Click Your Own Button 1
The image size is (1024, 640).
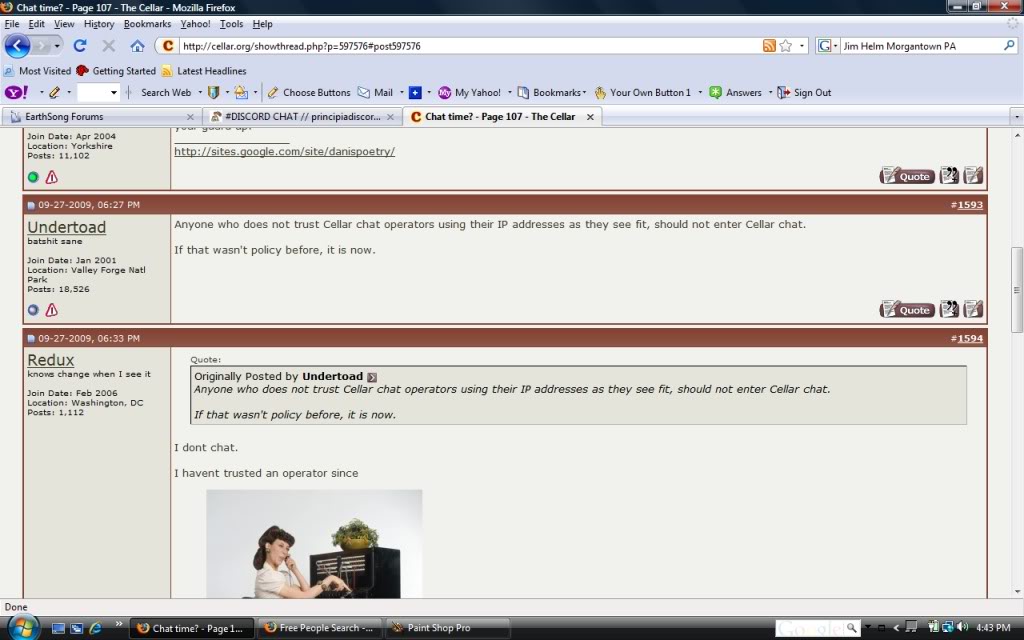(643, 92)
